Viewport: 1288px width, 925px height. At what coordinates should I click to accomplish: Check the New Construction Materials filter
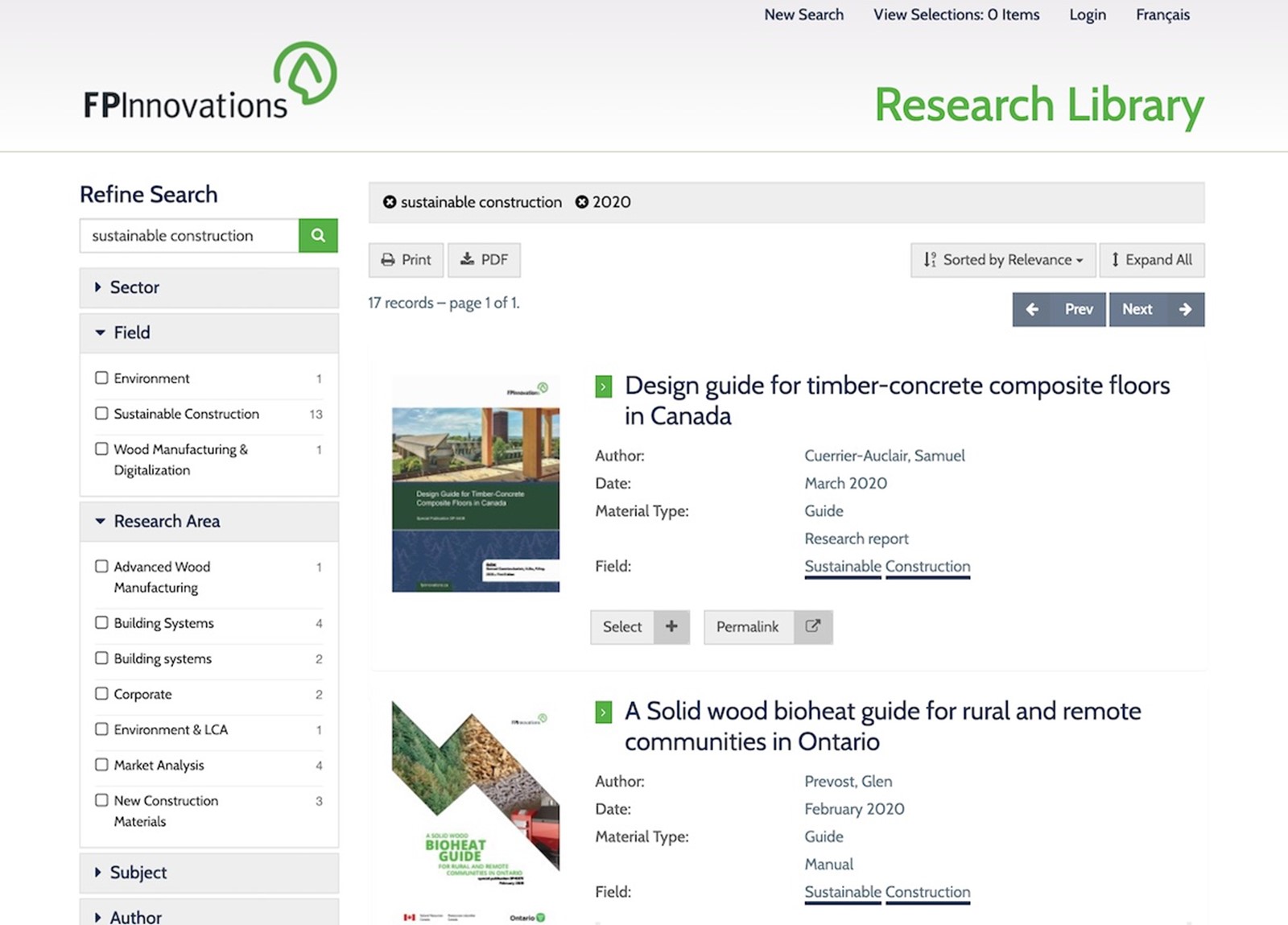point(101,799)
